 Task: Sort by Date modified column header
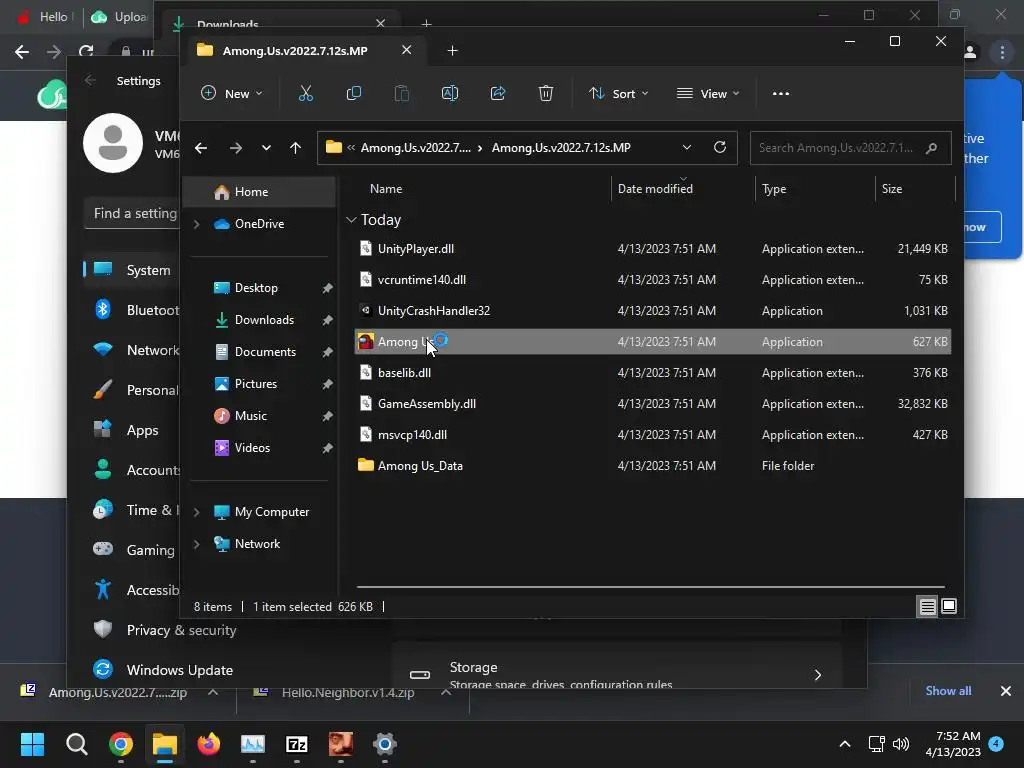pyautogui.click(x=655, y=189)
